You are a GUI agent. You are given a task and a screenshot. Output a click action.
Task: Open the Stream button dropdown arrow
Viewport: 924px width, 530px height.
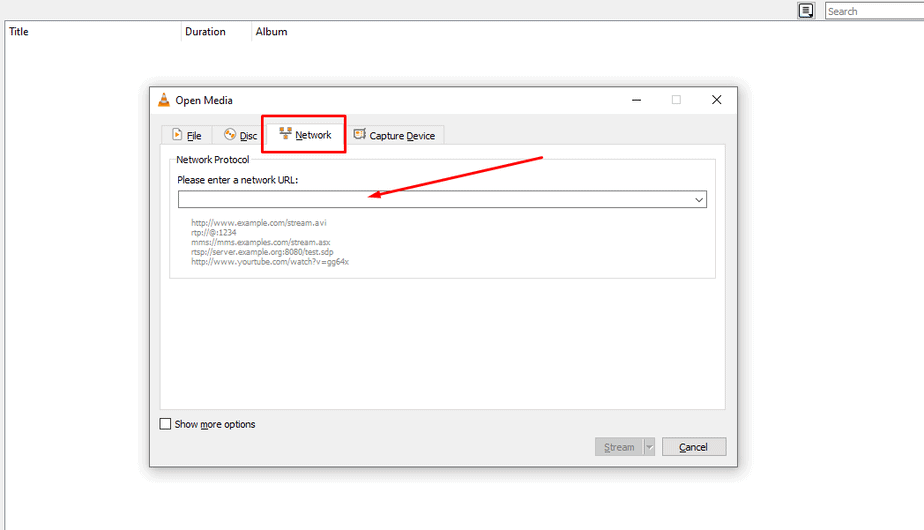649,447
